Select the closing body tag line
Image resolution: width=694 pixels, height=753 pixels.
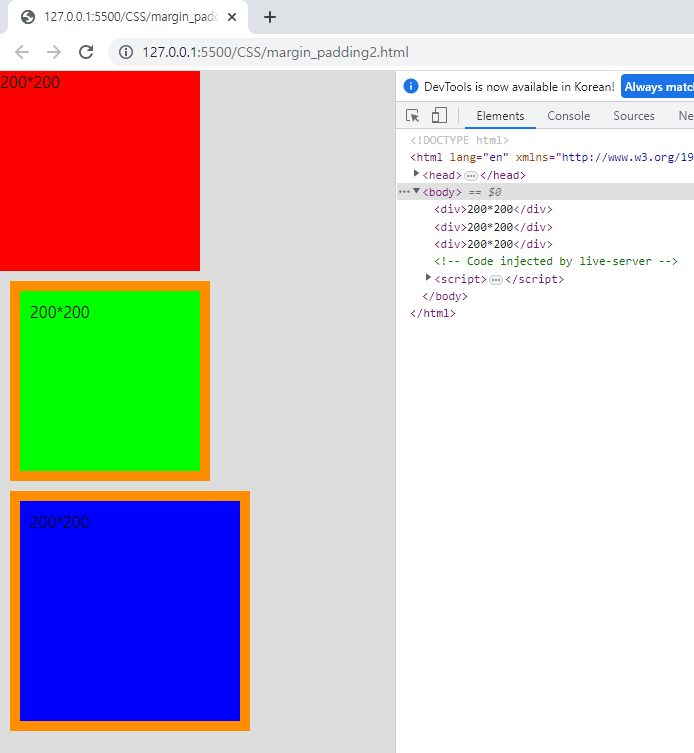coord(445,296)
